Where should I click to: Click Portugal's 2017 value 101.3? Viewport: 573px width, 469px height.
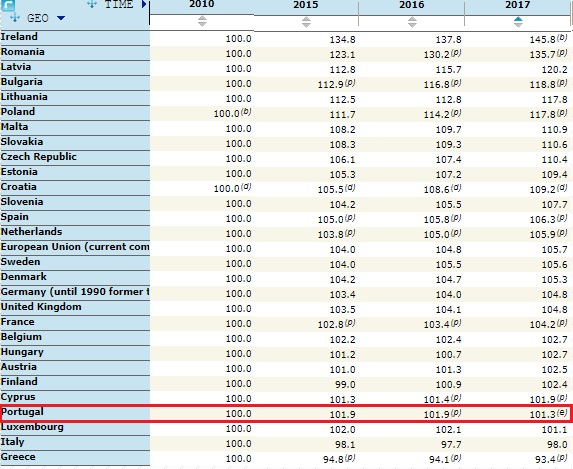[543, 415]
